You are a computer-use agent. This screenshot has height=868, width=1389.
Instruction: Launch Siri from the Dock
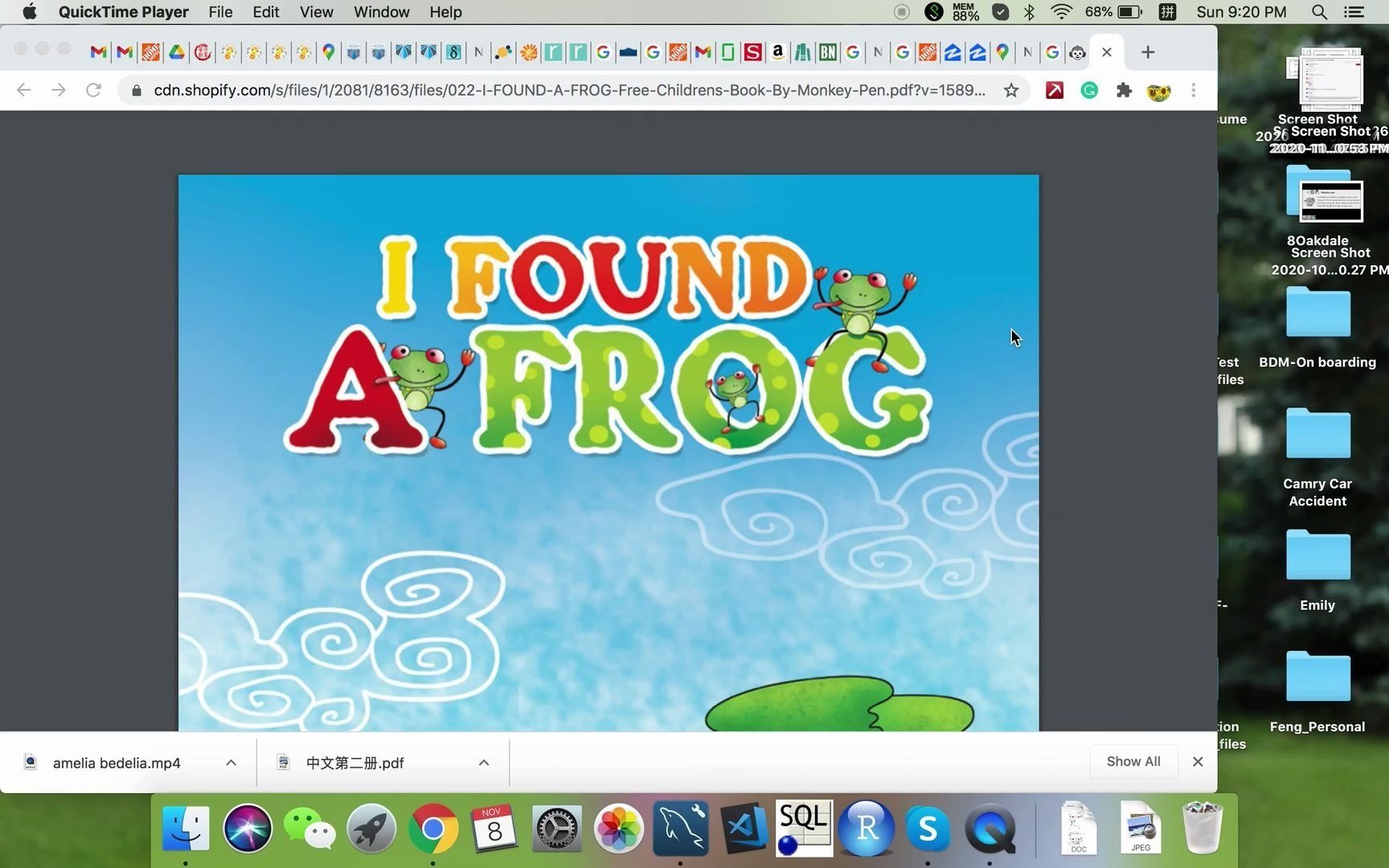point(248,828)
